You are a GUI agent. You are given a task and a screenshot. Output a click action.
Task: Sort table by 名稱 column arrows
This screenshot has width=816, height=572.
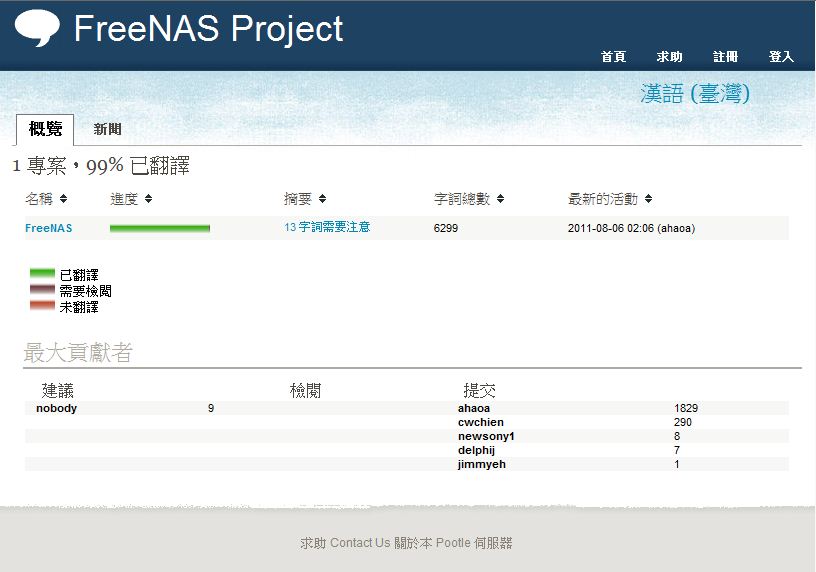[63, 199]
